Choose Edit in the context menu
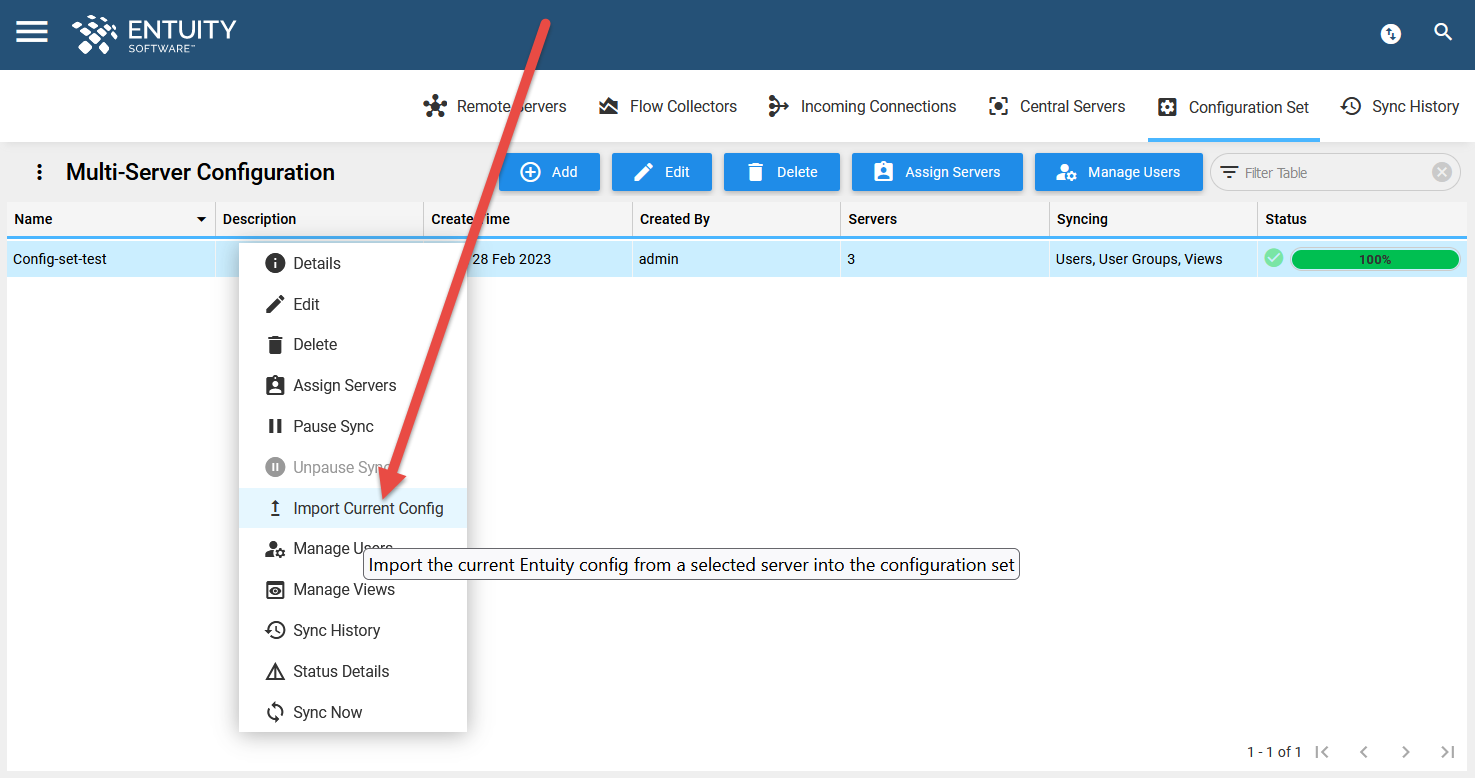The height and width of the screenshot is (778, 1475). (353, 304)
